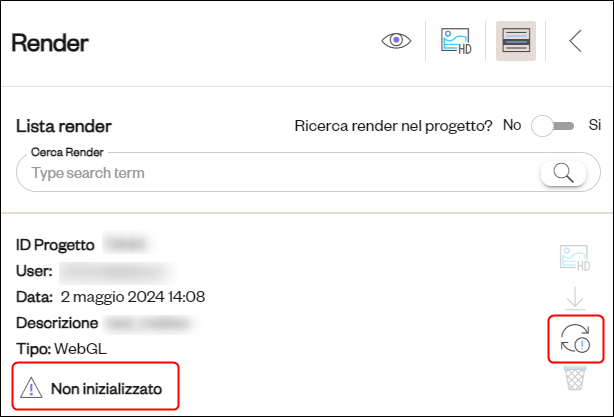Click the 'Si' label beside switch
614x417 pixels.
point(595,125)
